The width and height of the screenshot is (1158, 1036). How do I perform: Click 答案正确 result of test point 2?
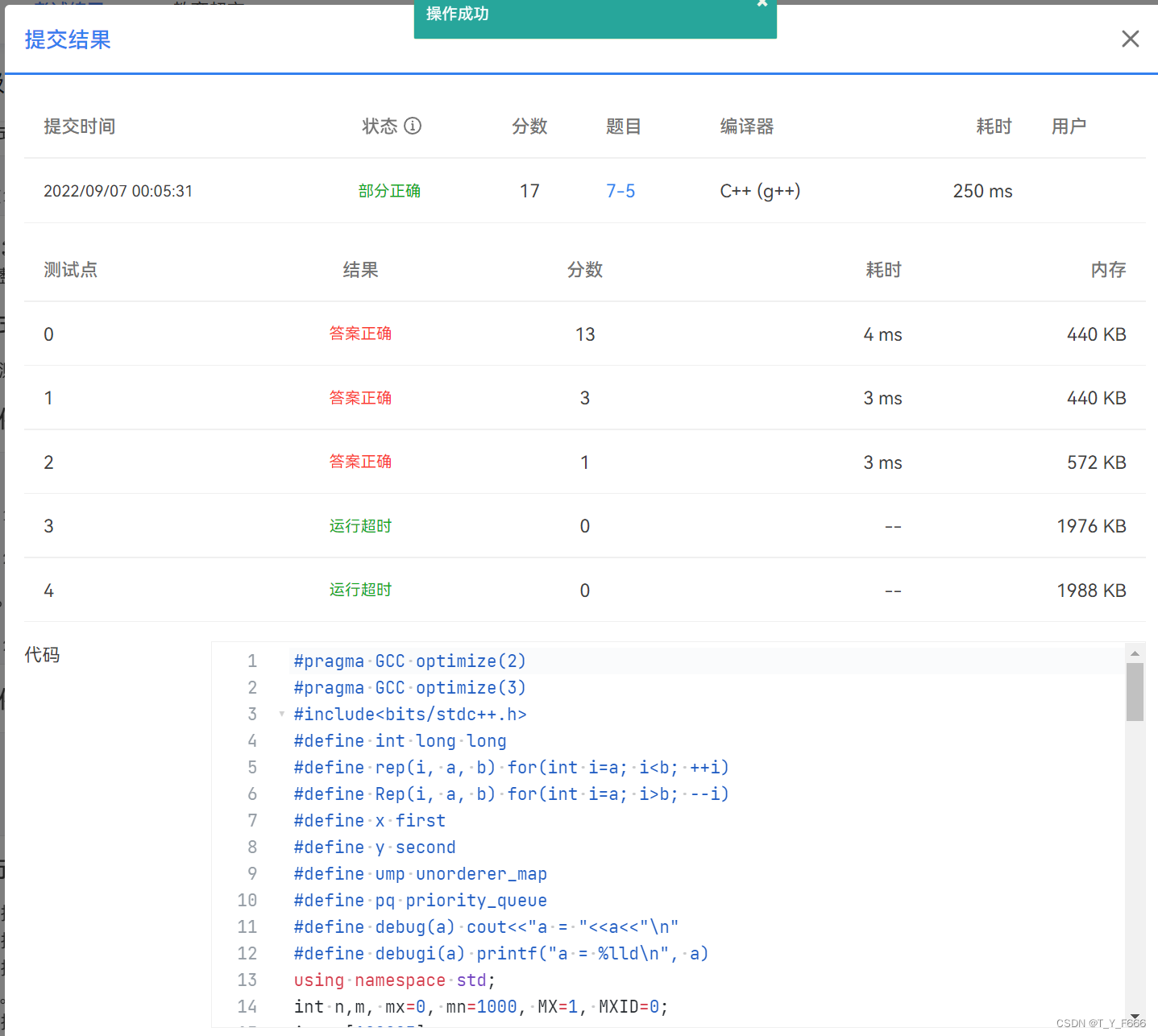[360, 462]
